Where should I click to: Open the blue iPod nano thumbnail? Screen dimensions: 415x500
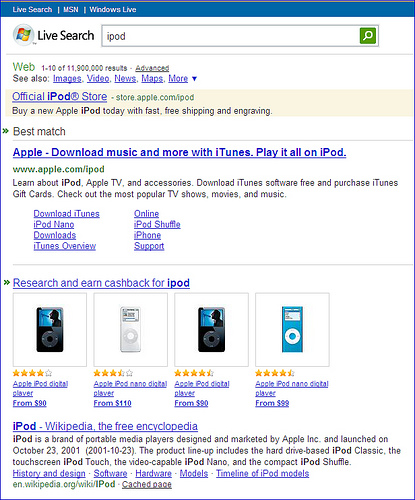[292, 330]
